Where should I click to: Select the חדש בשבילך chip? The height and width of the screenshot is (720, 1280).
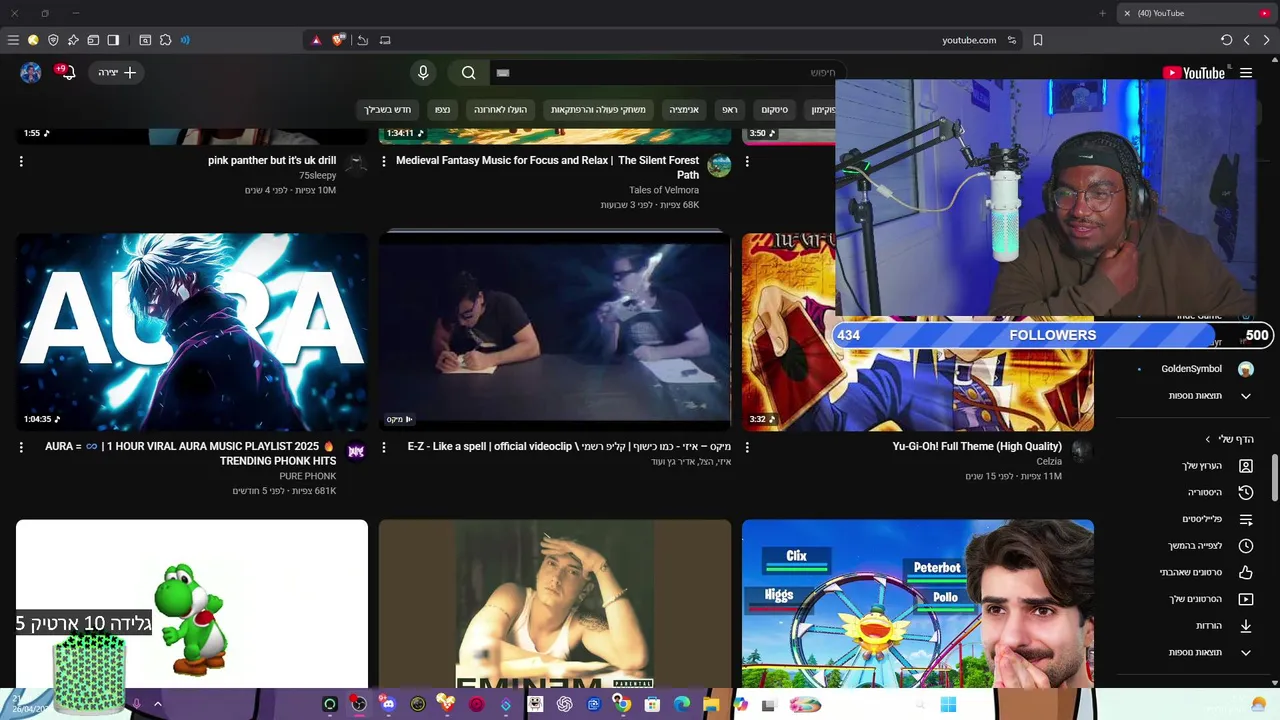pos(388,110)
